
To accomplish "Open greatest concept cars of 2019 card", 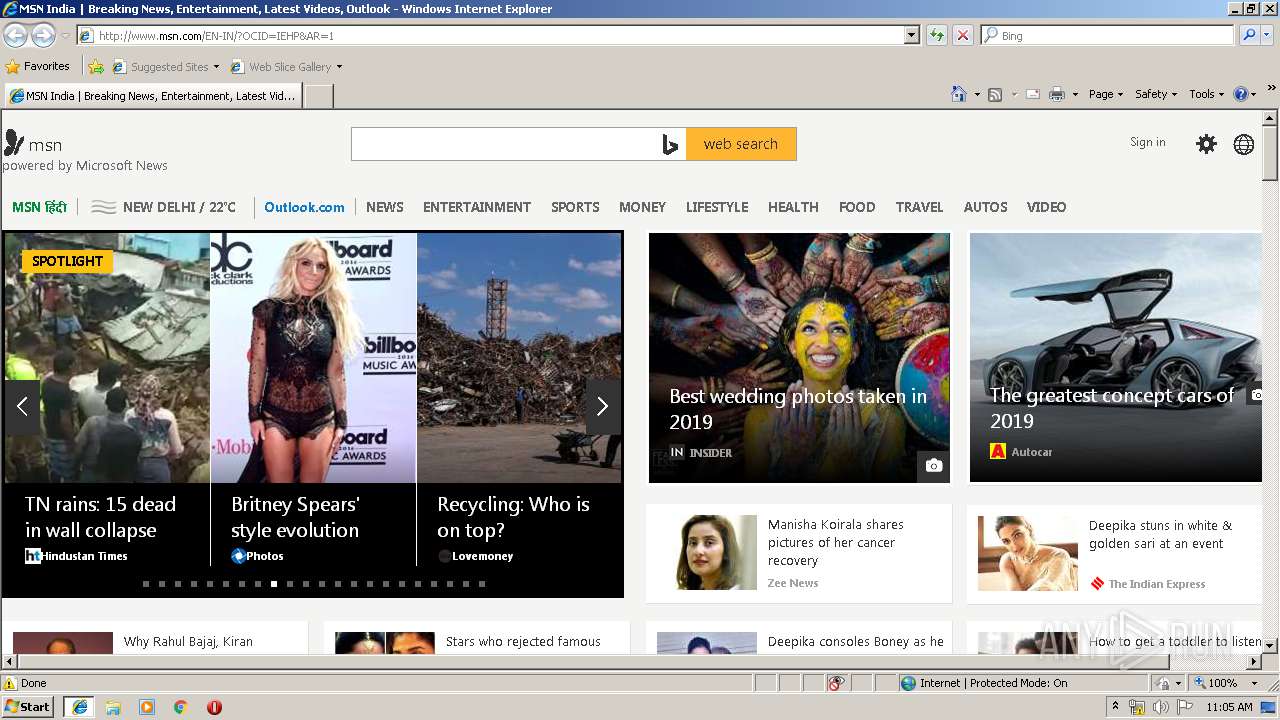I will tap(1116, 358).
